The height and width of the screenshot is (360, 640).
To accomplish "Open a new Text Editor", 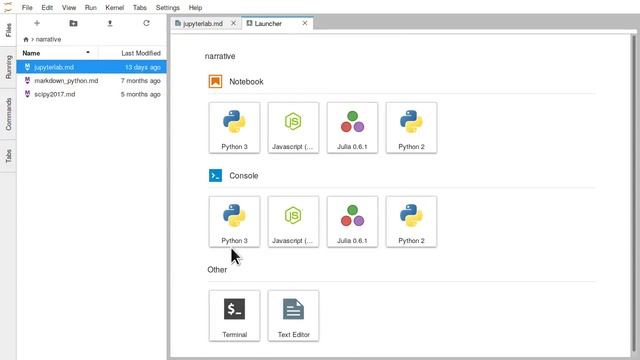I will point(293,316).
